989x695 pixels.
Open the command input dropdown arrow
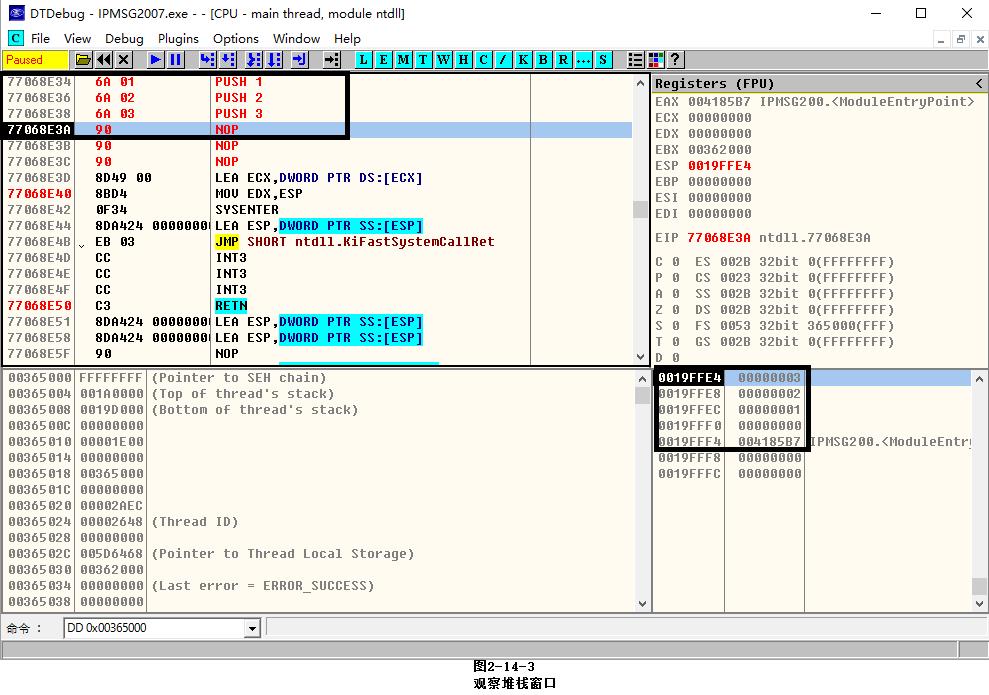click(252, 628)
